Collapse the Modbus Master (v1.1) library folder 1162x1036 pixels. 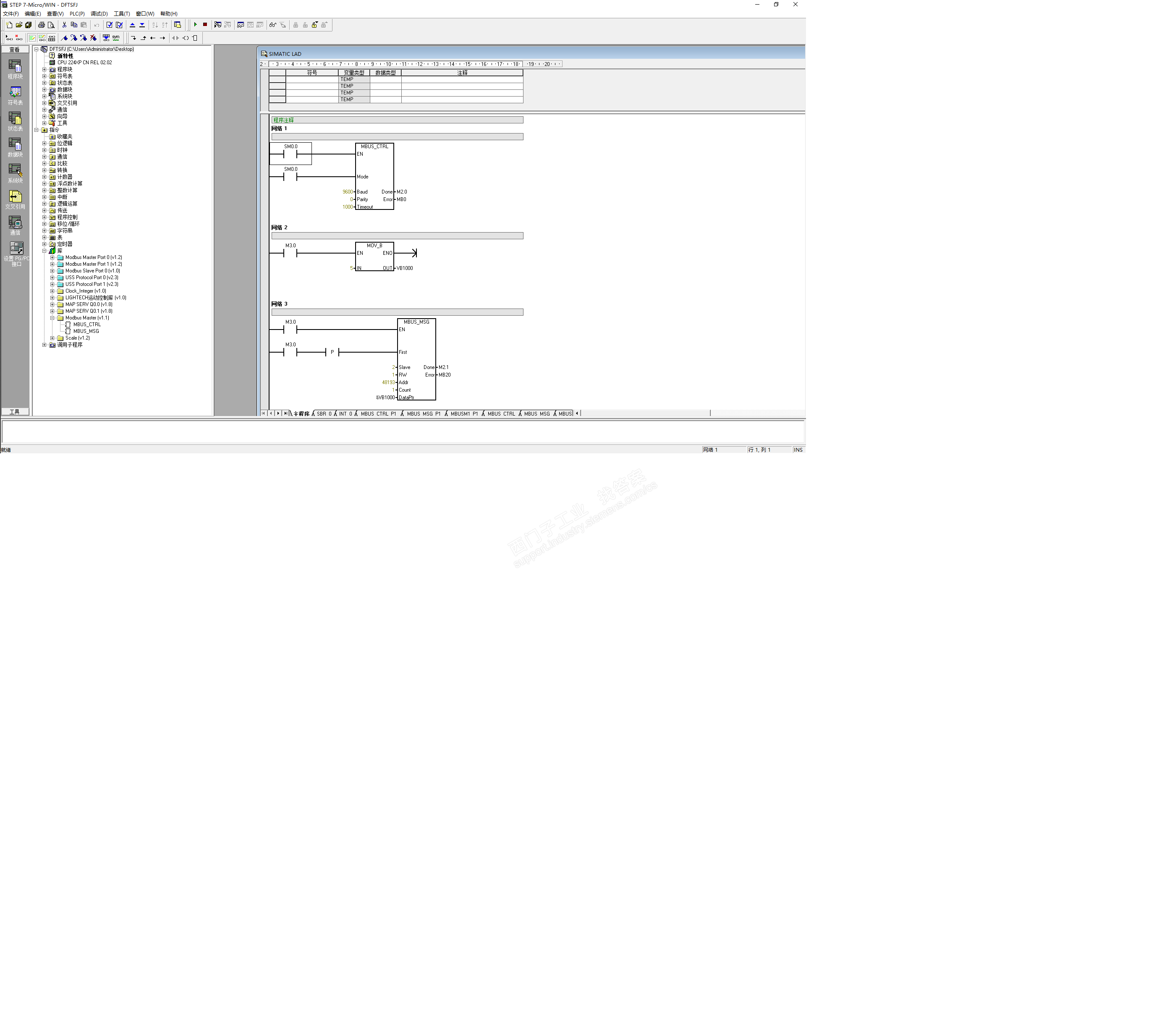(x=52, y=318)
